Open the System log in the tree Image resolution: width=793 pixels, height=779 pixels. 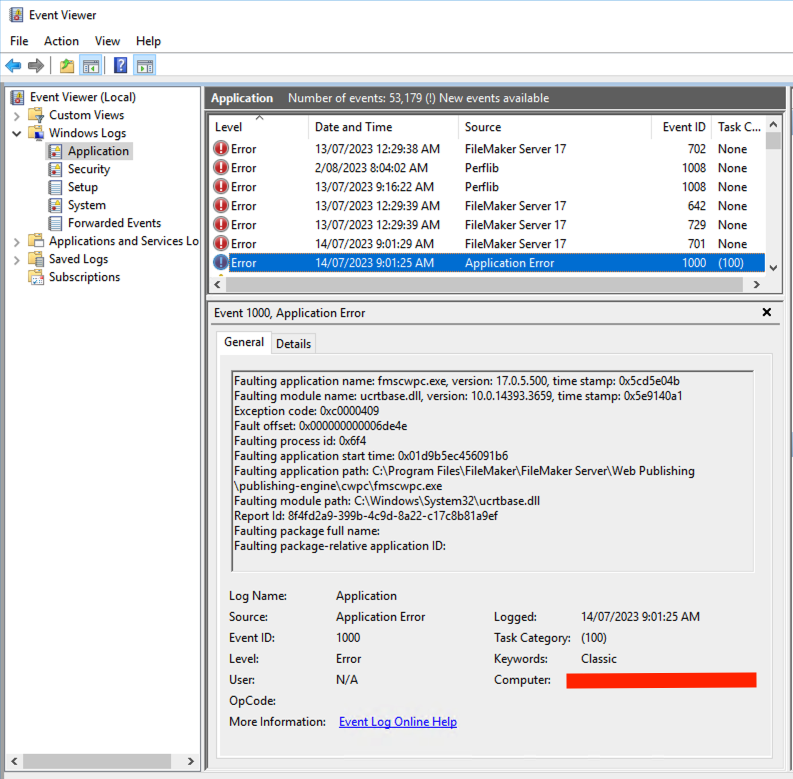pyautogui.click(x=86, y=205)
